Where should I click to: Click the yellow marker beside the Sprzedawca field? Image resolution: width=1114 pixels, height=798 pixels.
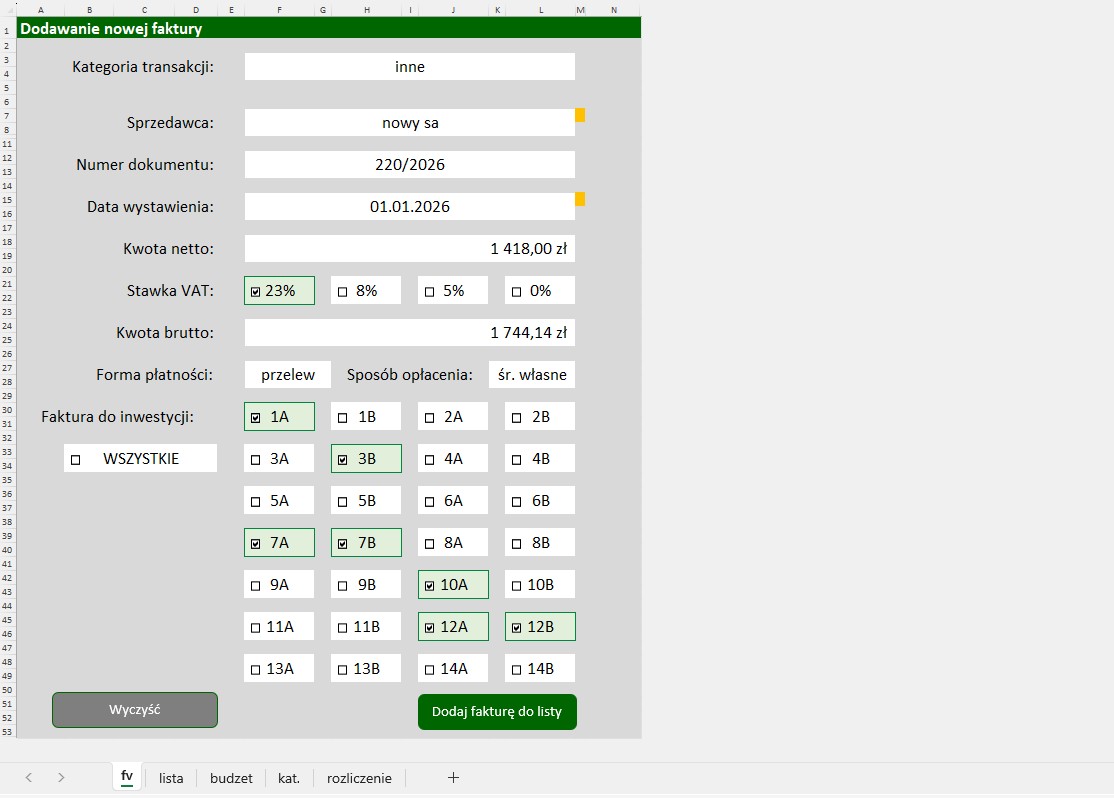(x=580, y=115)
